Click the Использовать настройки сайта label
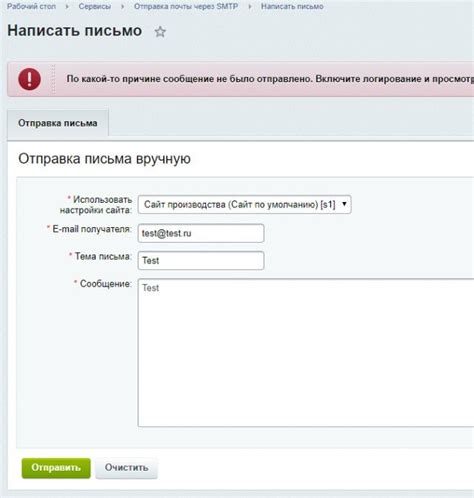This screenshot has width=474, height=498. (x=96, y=205)
